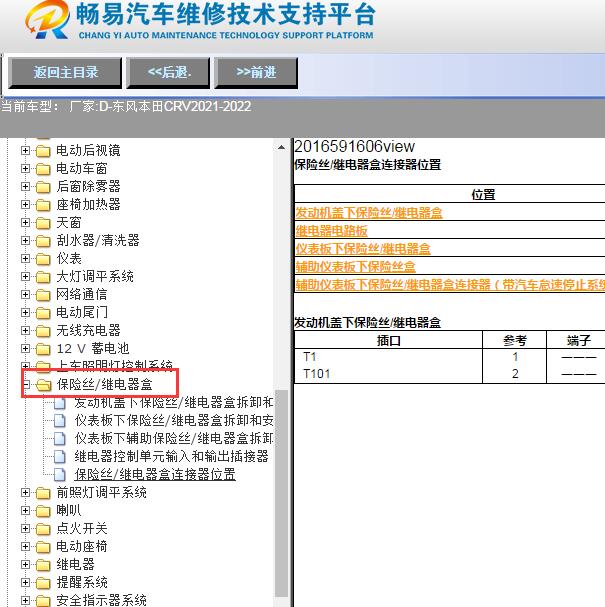Click the 安全指示器系统 folder icon
This screenshot has height=607, width=605.
(x=43, y=601)
